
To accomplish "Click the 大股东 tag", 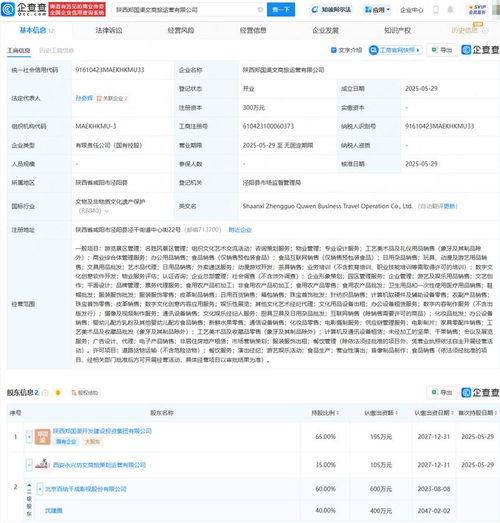I will pyautogui.click(x=92, y=442).
